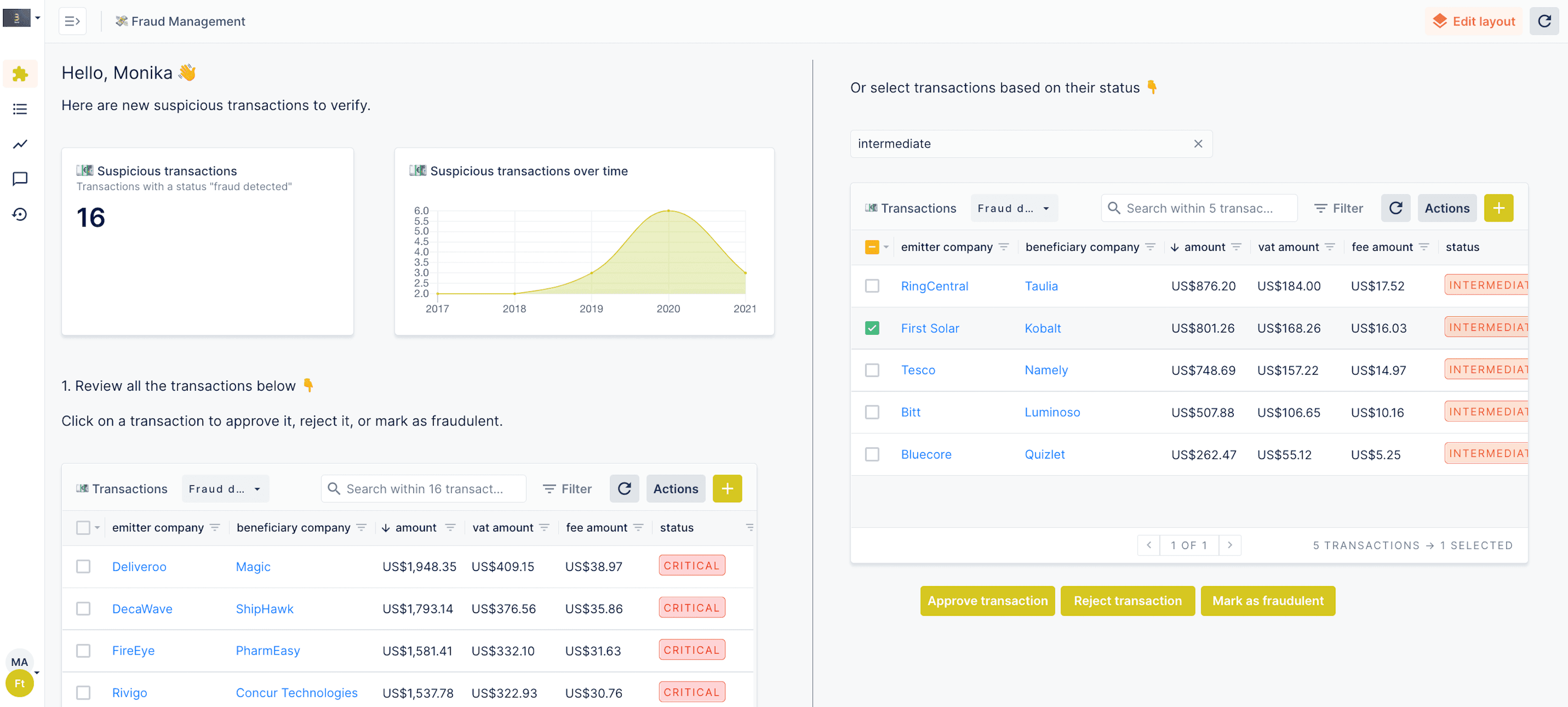Viewport: 1568px width, 707px height.
Task: Toggle select-all checkbox in right table
Action: (872, 247)
